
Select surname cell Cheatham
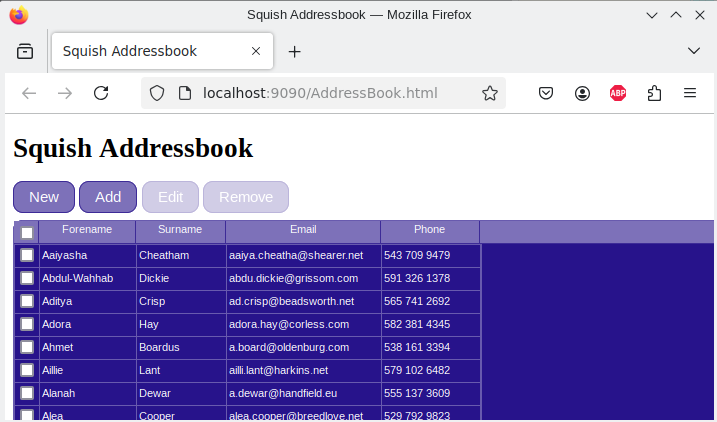[x=181, y=256]
